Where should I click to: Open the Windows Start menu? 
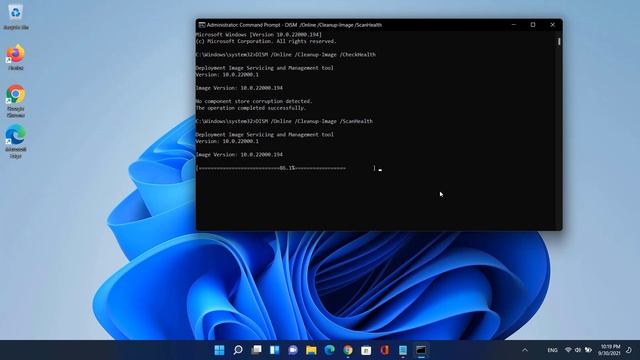pyautogui.click(x=219, y=350)
